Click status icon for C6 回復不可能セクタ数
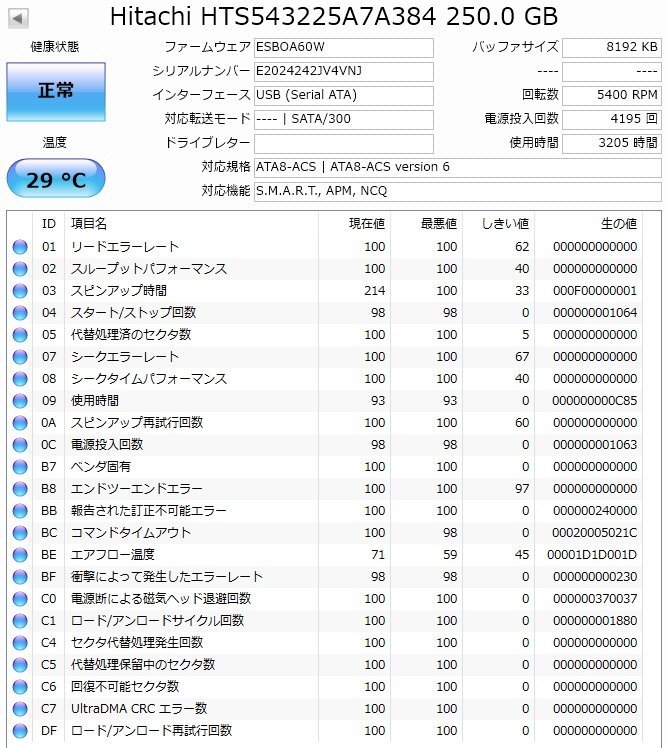 (x=20, y=687)
